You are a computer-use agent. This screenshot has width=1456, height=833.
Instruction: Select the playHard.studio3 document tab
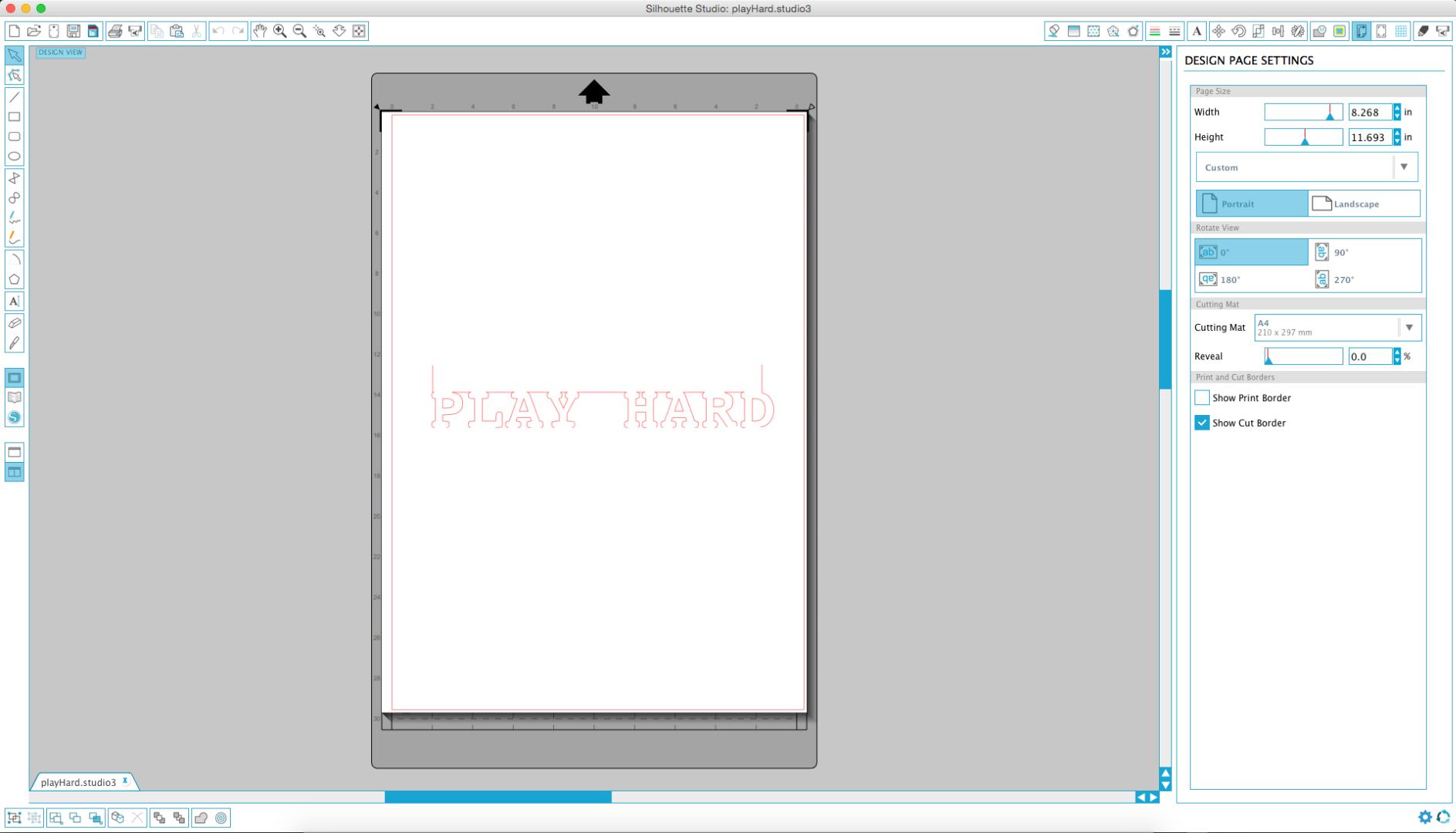click(79, 781)
